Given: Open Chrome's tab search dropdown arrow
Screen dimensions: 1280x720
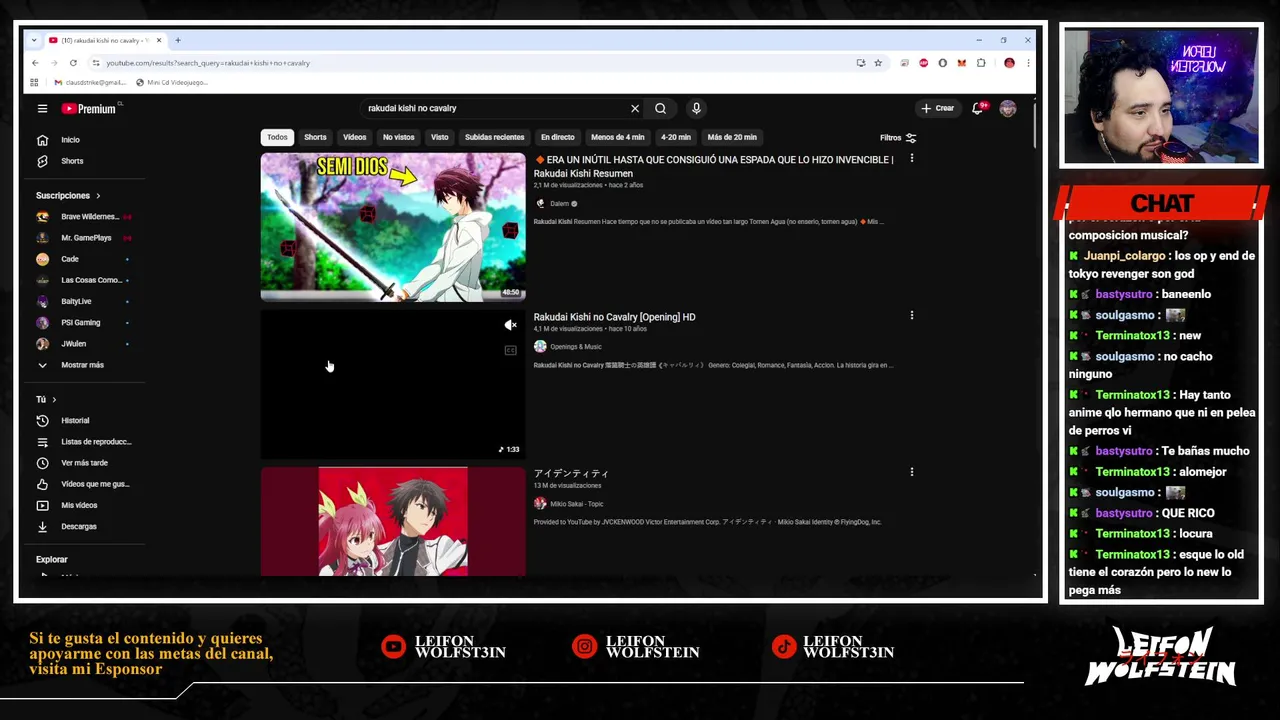Looking at the screenshot, I should [x=34, y=40].
